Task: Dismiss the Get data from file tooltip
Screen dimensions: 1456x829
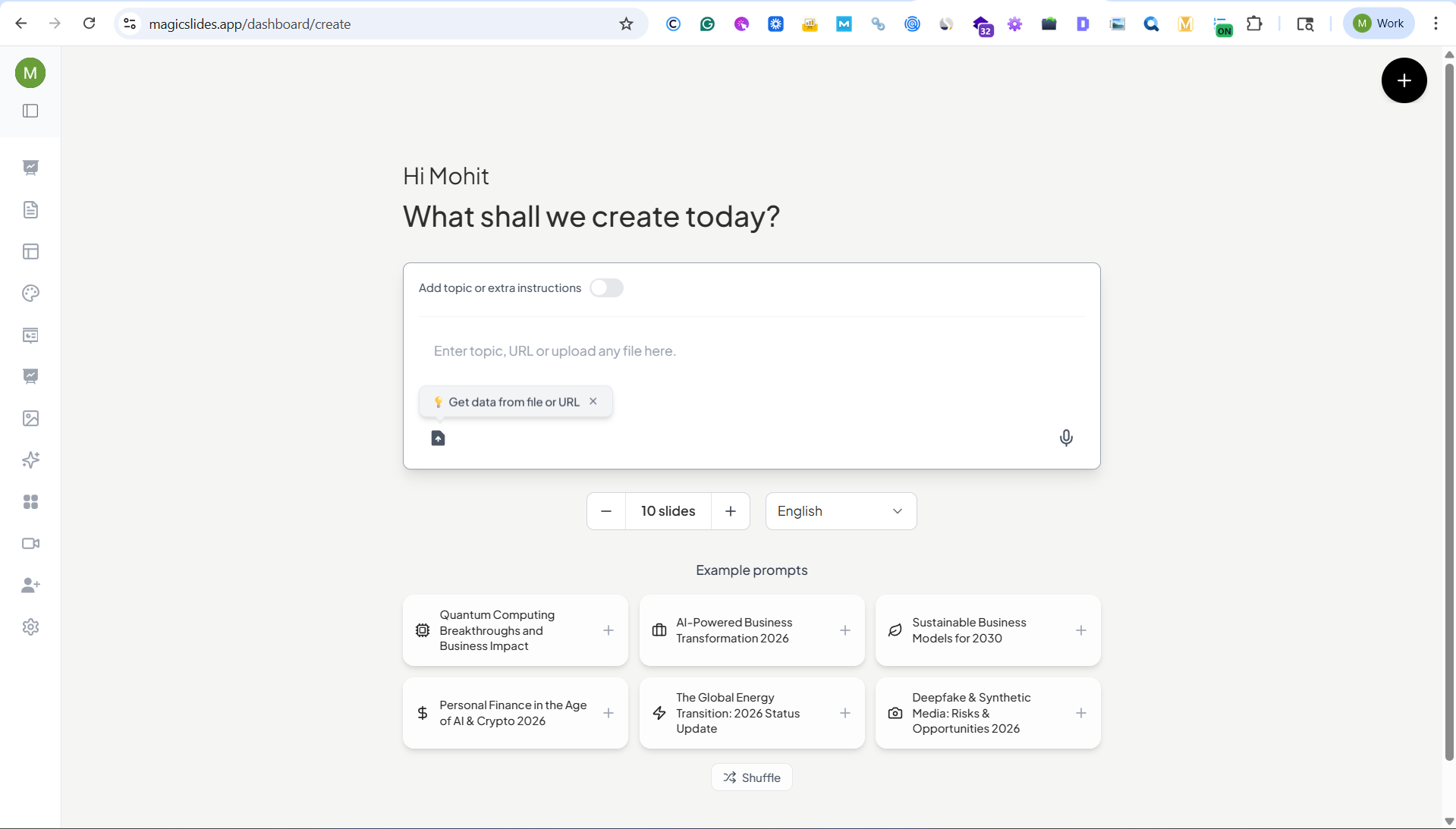Action: click(x=593, y=401)
